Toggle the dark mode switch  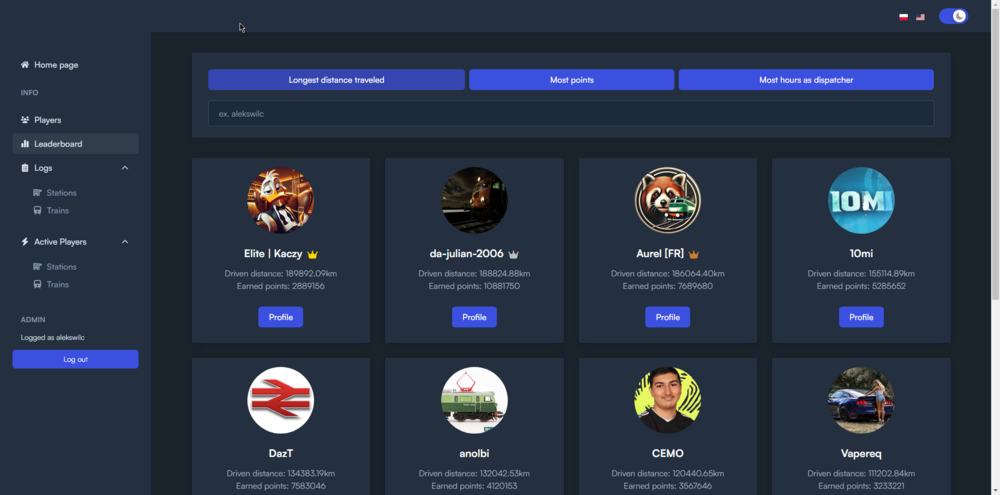click(953, 17)
